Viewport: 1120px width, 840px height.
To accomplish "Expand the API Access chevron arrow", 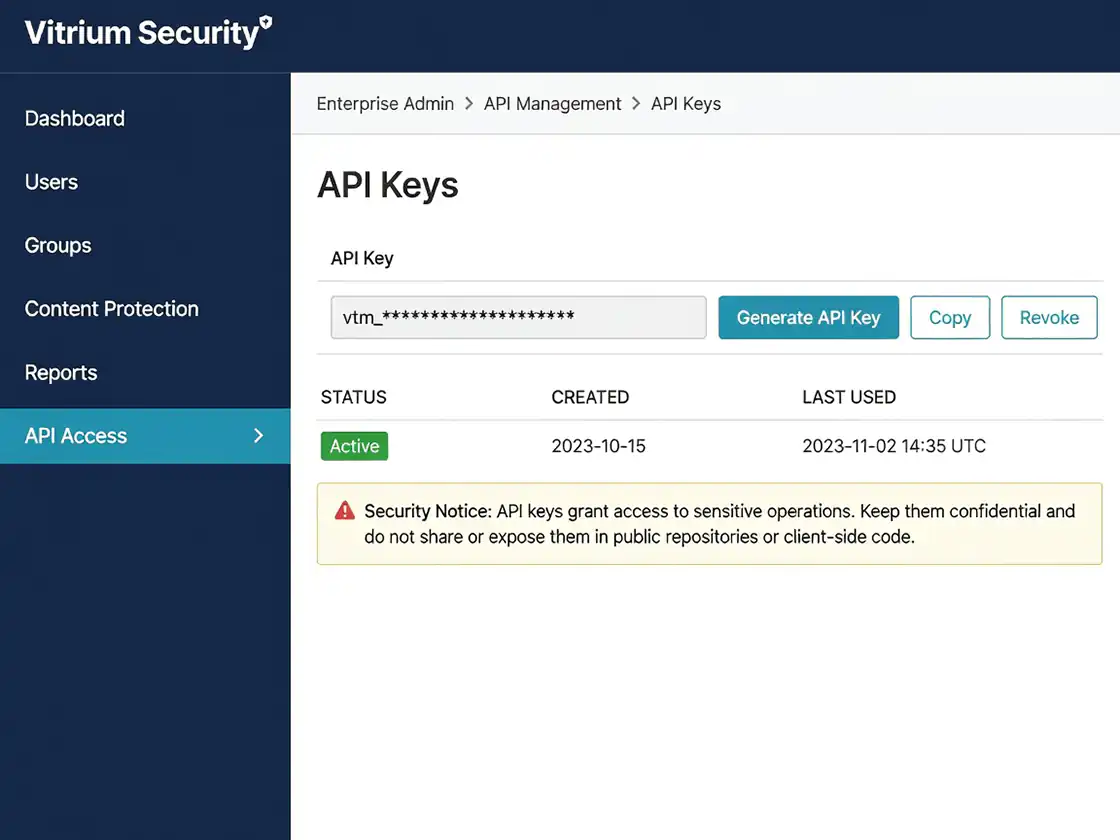I will click(259, 436).
